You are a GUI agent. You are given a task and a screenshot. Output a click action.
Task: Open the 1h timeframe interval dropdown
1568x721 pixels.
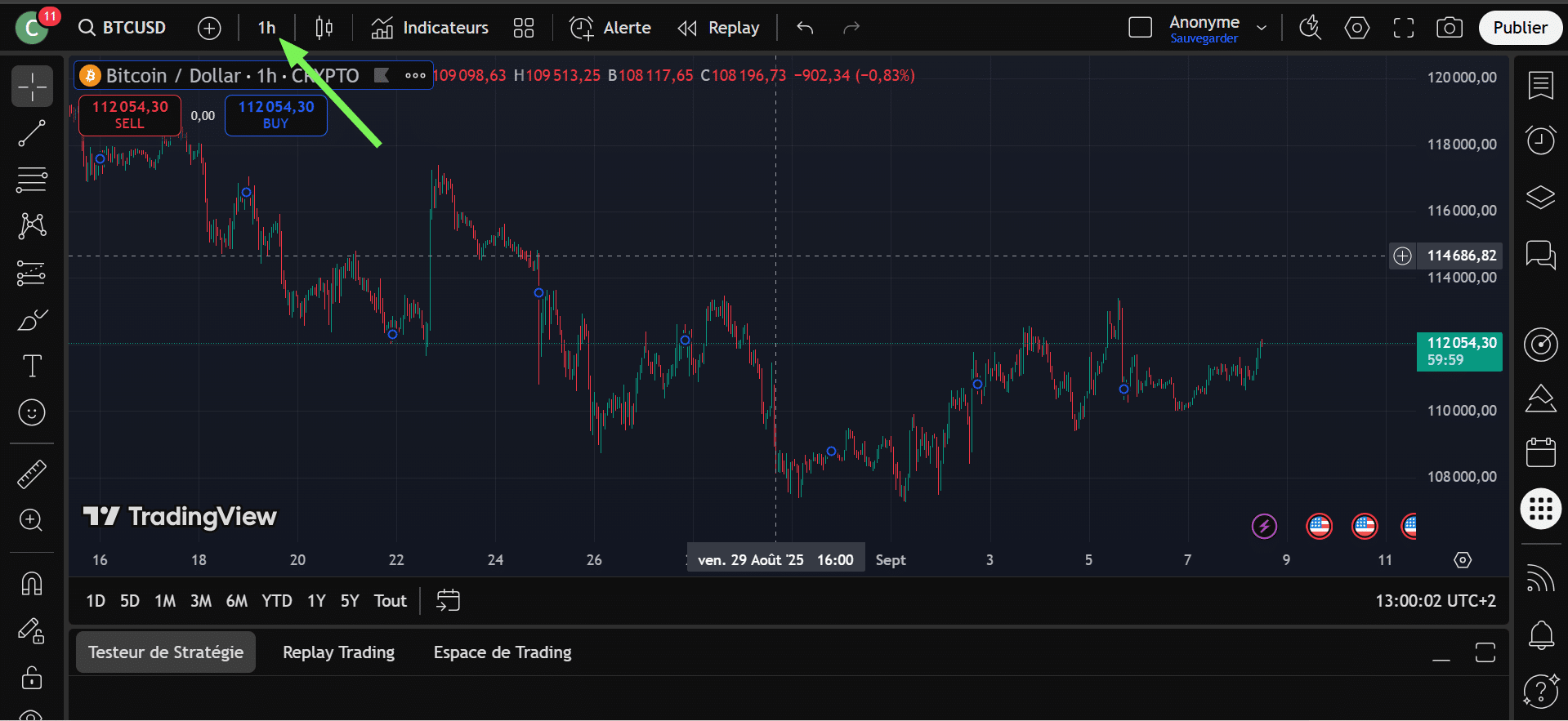pos(266,29)
